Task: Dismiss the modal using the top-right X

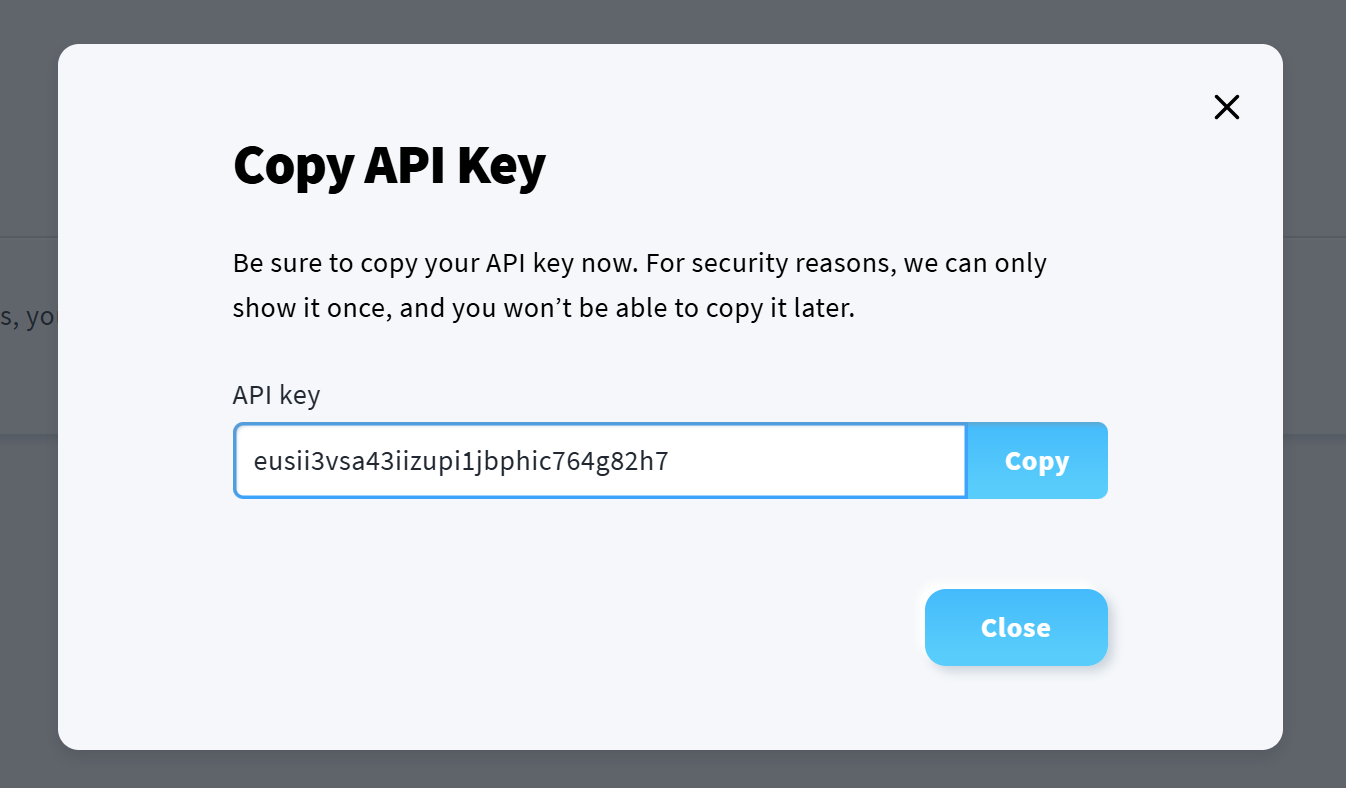Action: pyautogui.click(x=1226, y=107)
